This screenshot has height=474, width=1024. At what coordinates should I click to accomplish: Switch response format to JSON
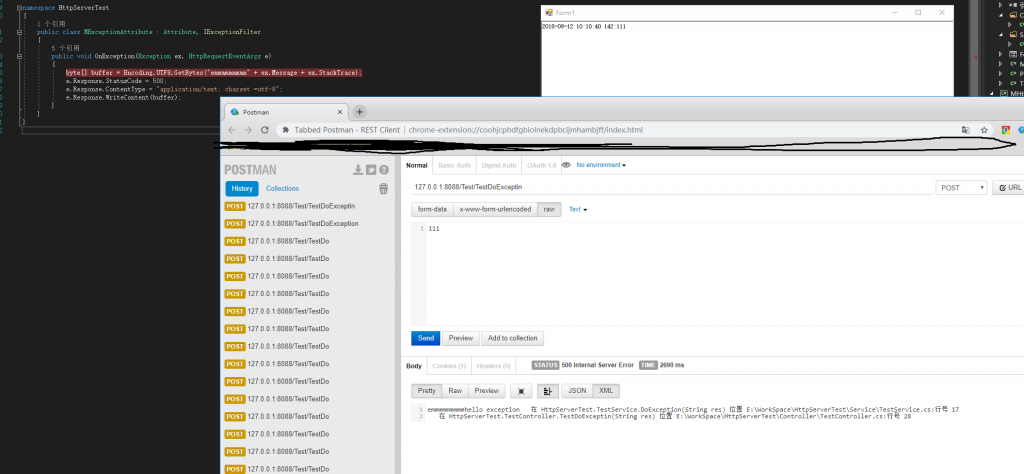[577, 391]
